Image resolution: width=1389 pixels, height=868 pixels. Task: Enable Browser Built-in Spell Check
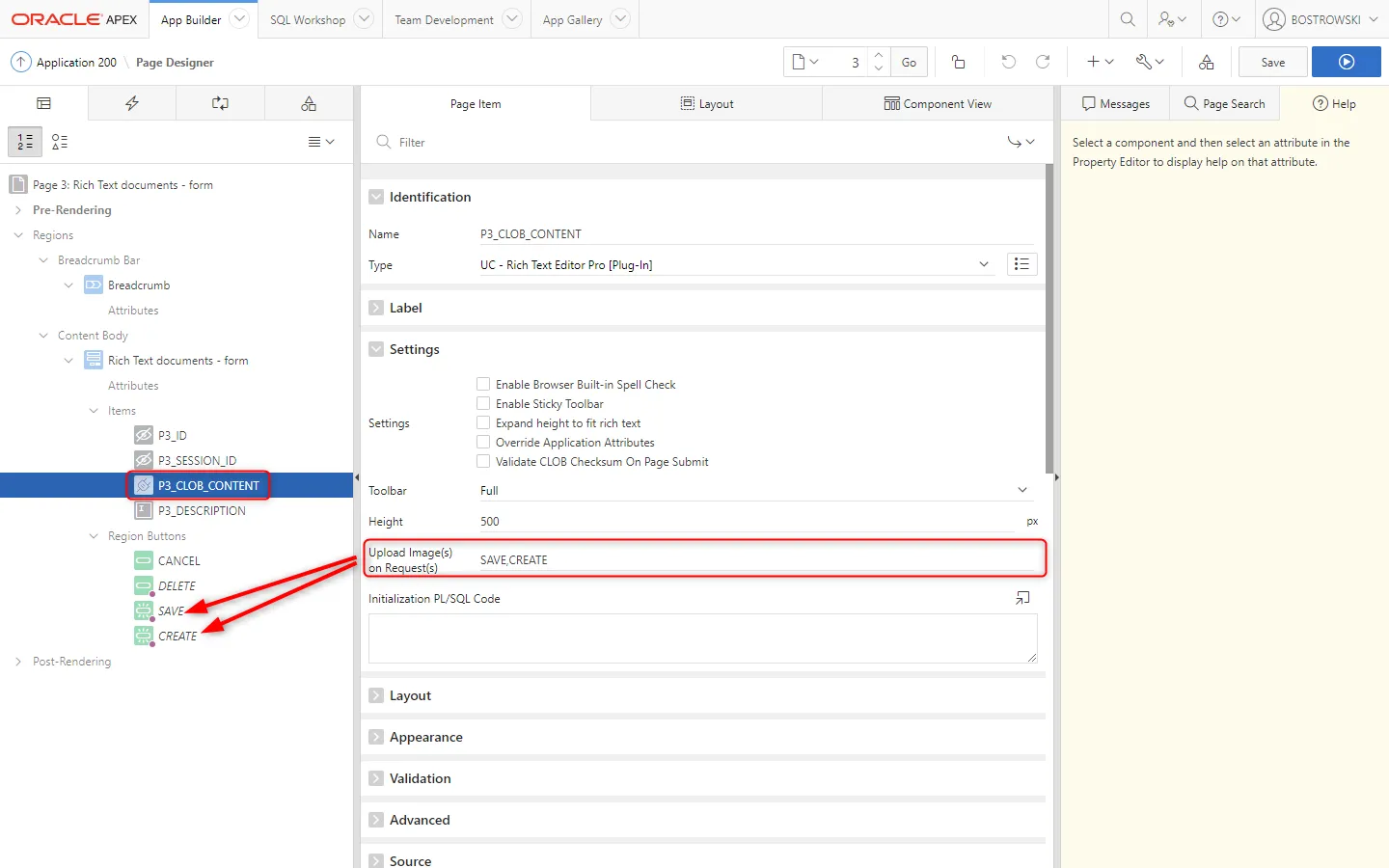pos(483,384)
